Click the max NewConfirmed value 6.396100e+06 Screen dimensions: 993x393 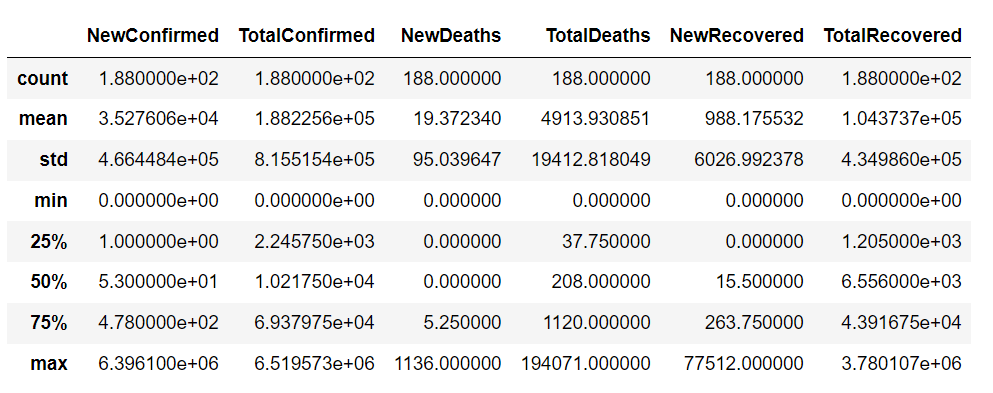coord(158,363)
